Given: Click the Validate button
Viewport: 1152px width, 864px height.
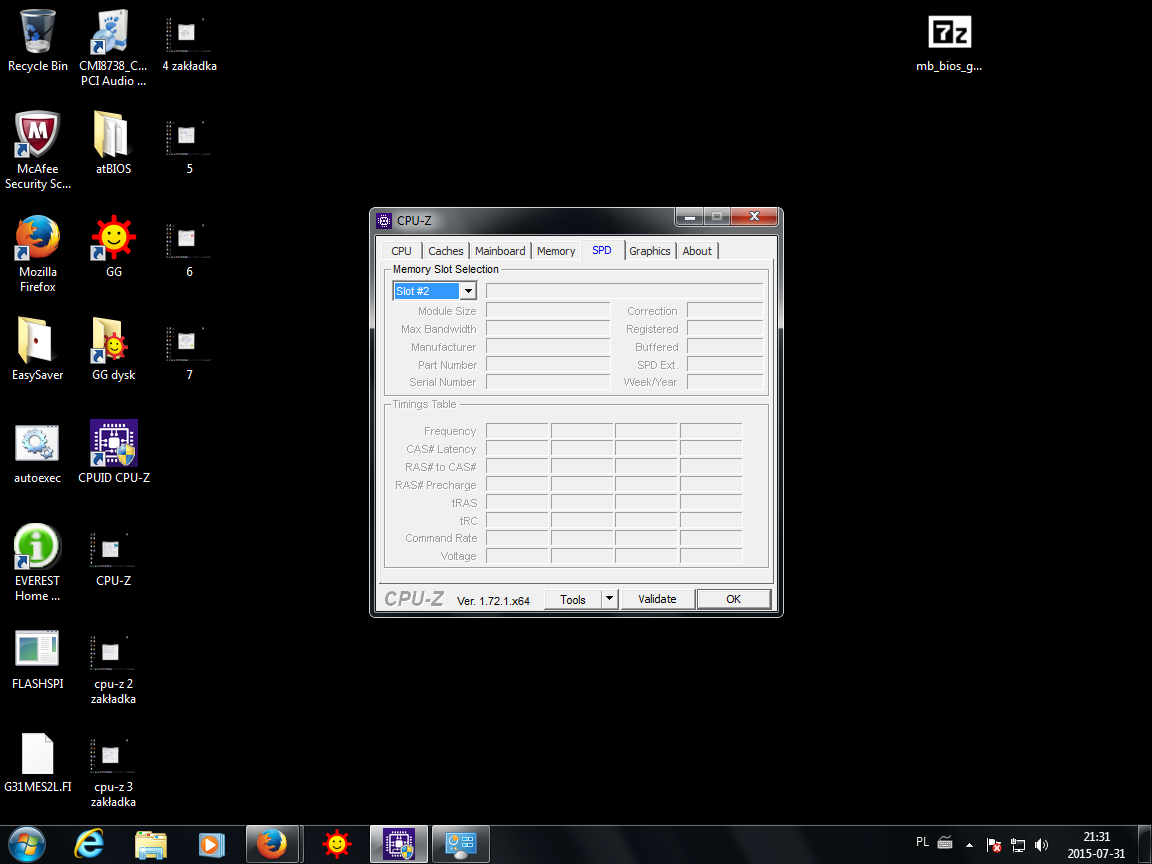Looking at the screenshot, I should (x=658, y=600).
